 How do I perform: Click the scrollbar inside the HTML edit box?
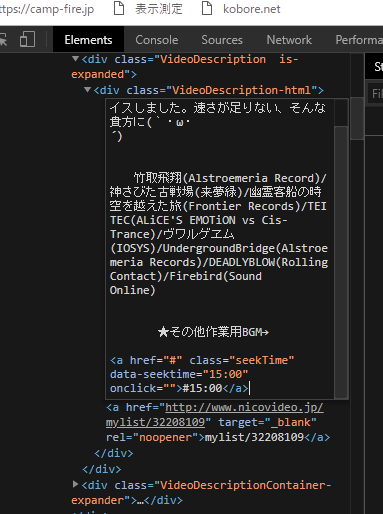(x=341, y=261)
